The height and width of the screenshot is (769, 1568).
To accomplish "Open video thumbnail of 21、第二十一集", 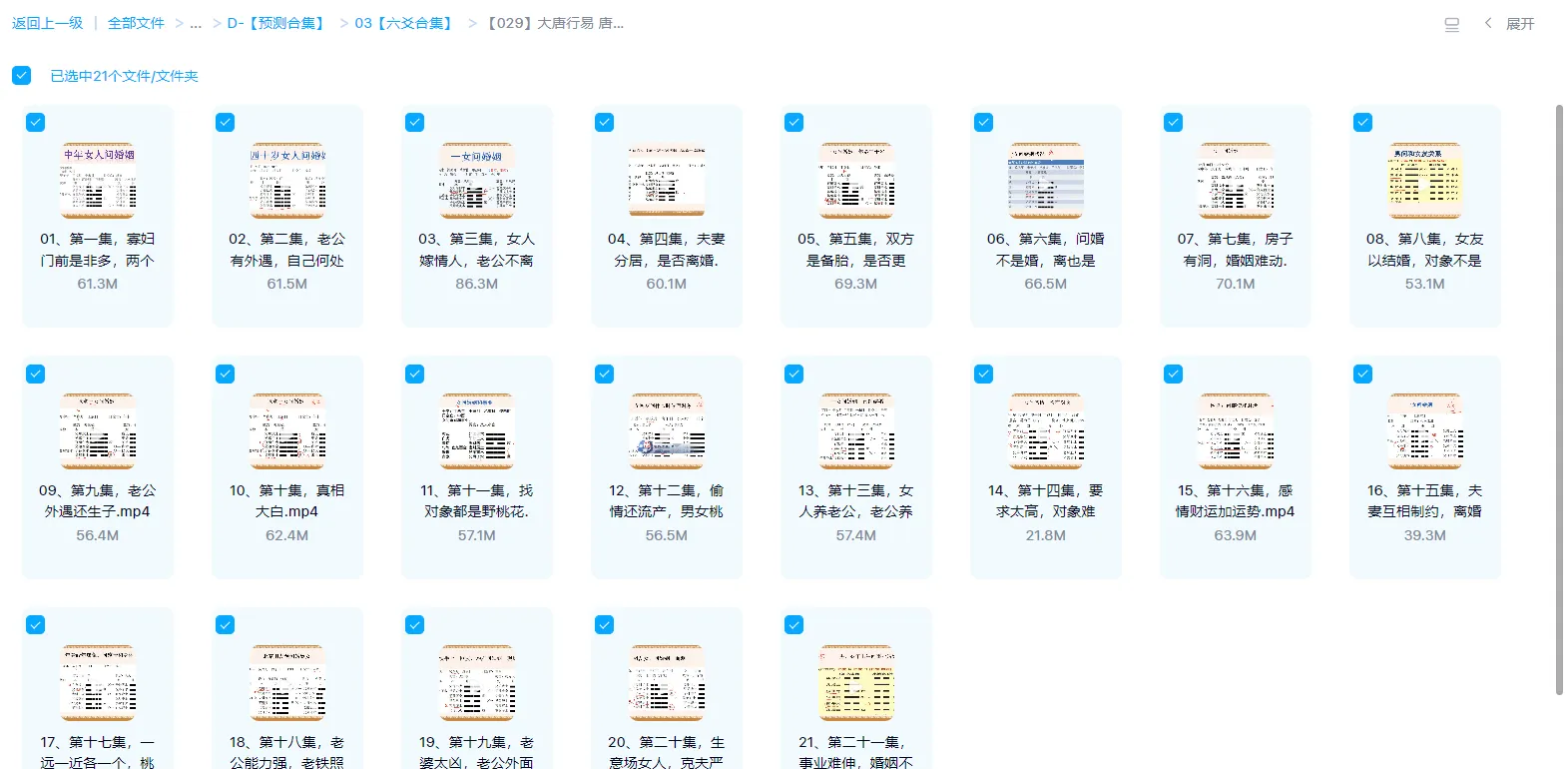I will point(856,682).
